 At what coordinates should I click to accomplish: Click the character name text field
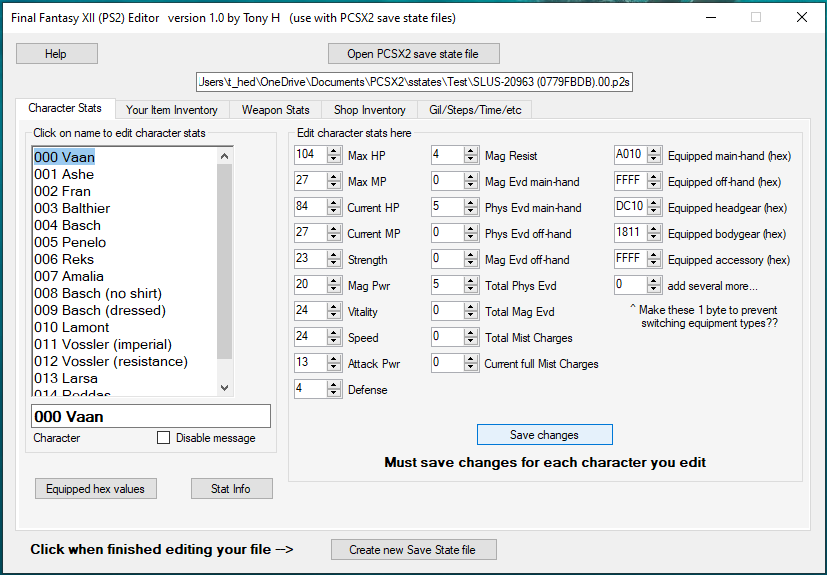coord(150,416)
